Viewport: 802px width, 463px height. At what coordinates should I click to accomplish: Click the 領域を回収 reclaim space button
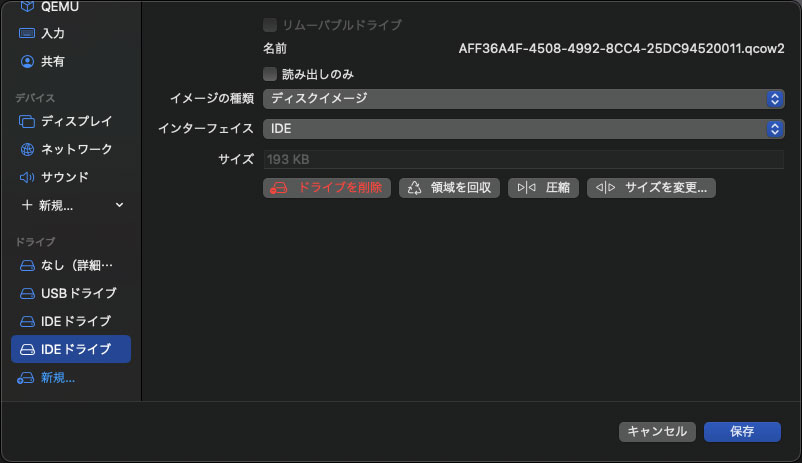(449, 188)
